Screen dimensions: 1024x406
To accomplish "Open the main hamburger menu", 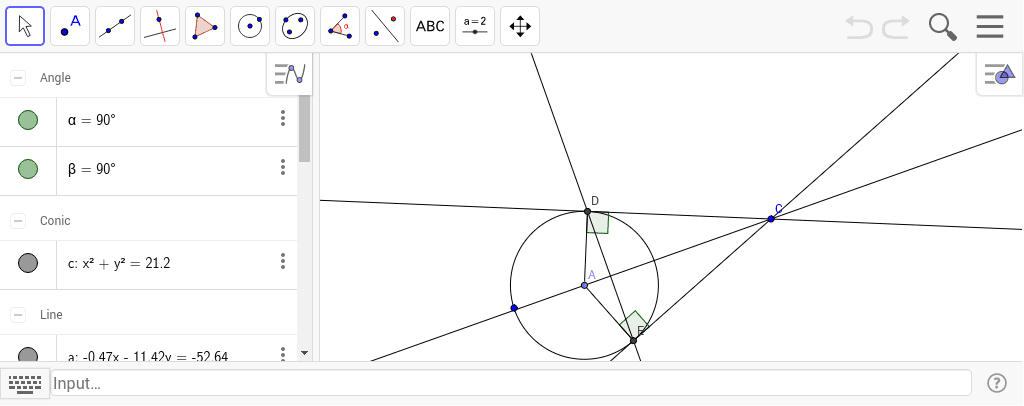I will pos(990,27).
